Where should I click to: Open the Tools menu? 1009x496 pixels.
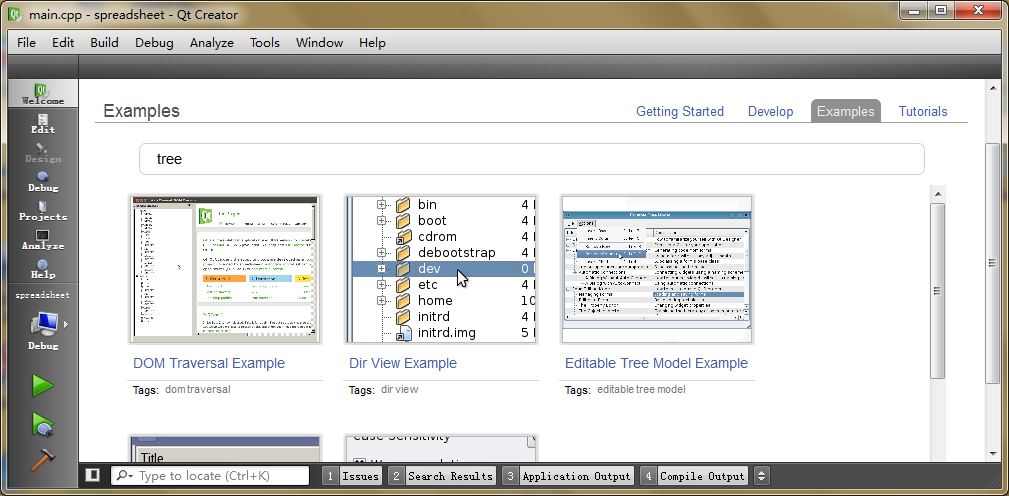(x=264, y=42)
